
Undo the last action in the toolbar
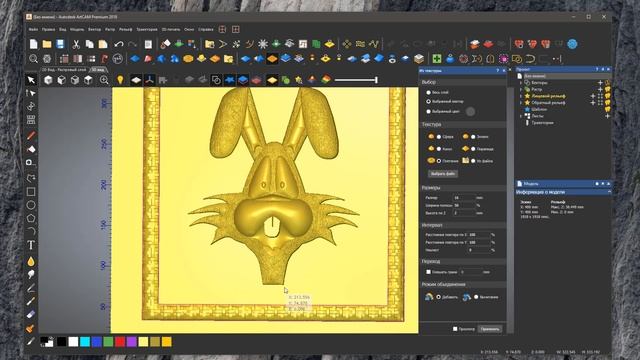point(119,44)
